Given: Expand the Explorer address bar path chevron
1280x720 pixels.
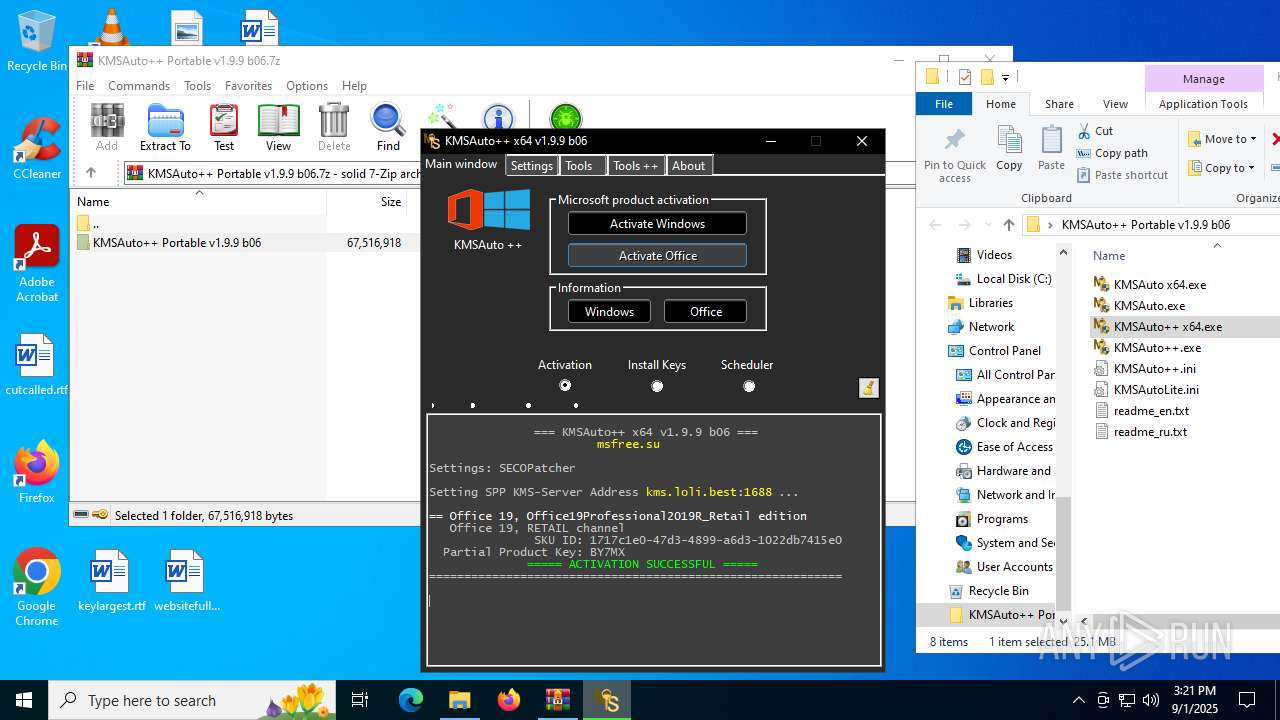Looking at the screenshot, I should [x=1050, y=225].
